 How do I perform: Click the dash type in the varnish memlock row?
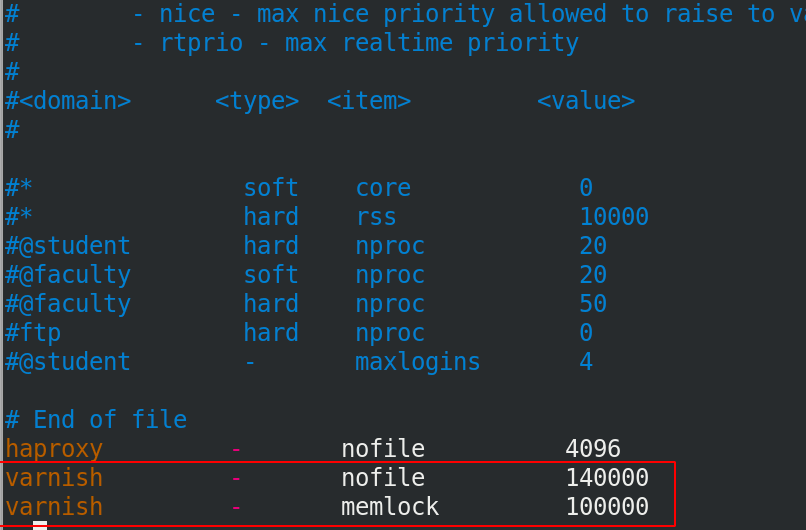236,508
